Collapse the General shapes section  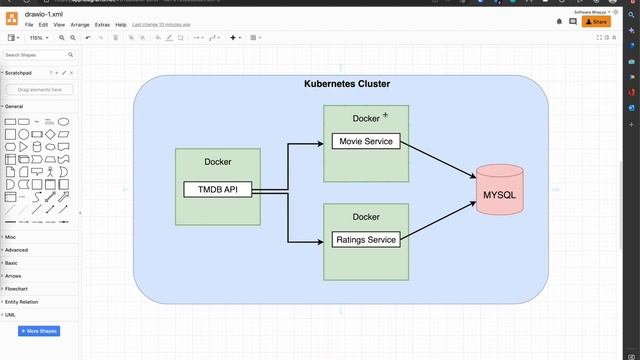[13, 106]
